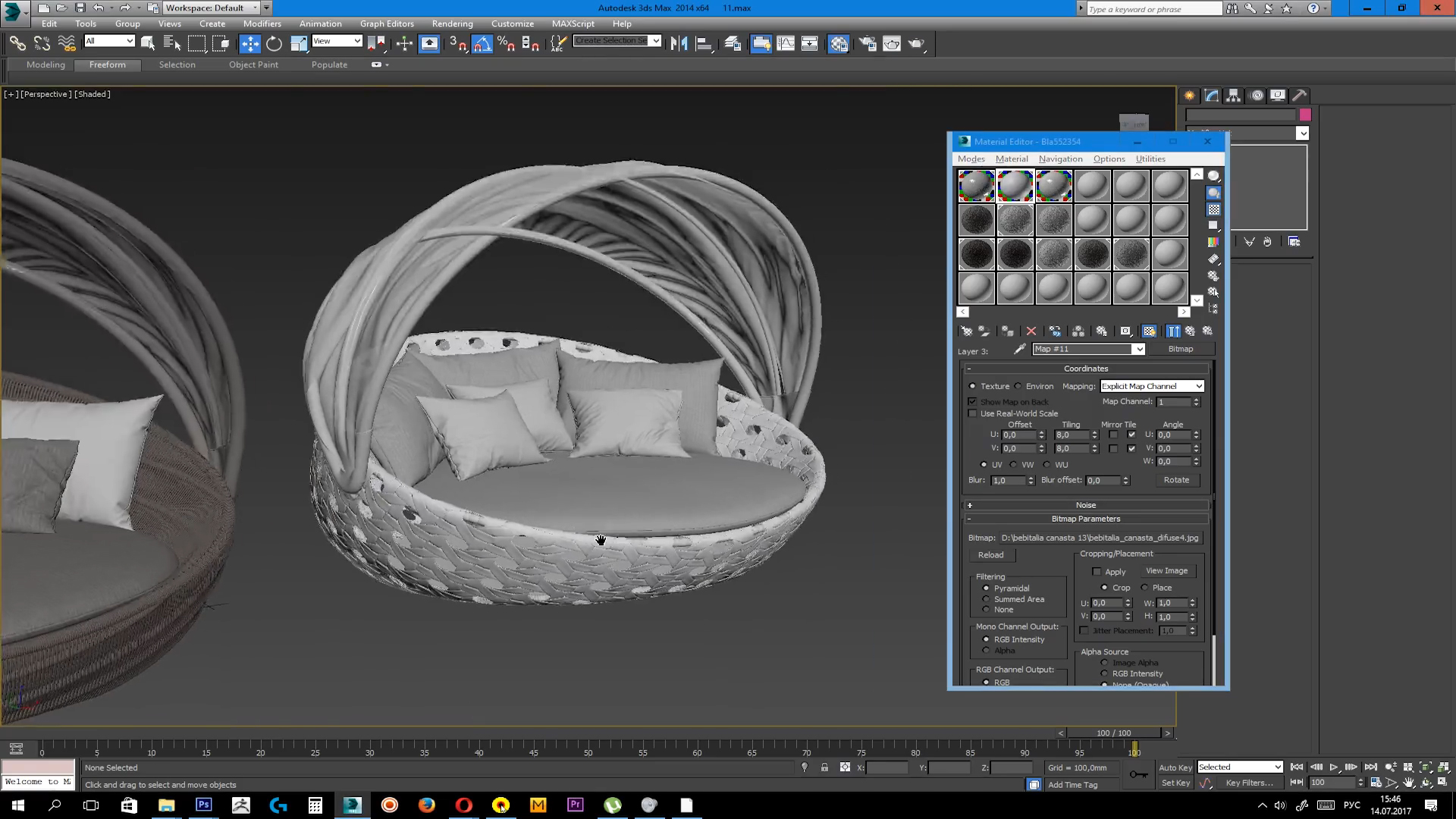Open the Rendering menu
The height and width of the screenshot is (819, 1456).
[452, 24]
